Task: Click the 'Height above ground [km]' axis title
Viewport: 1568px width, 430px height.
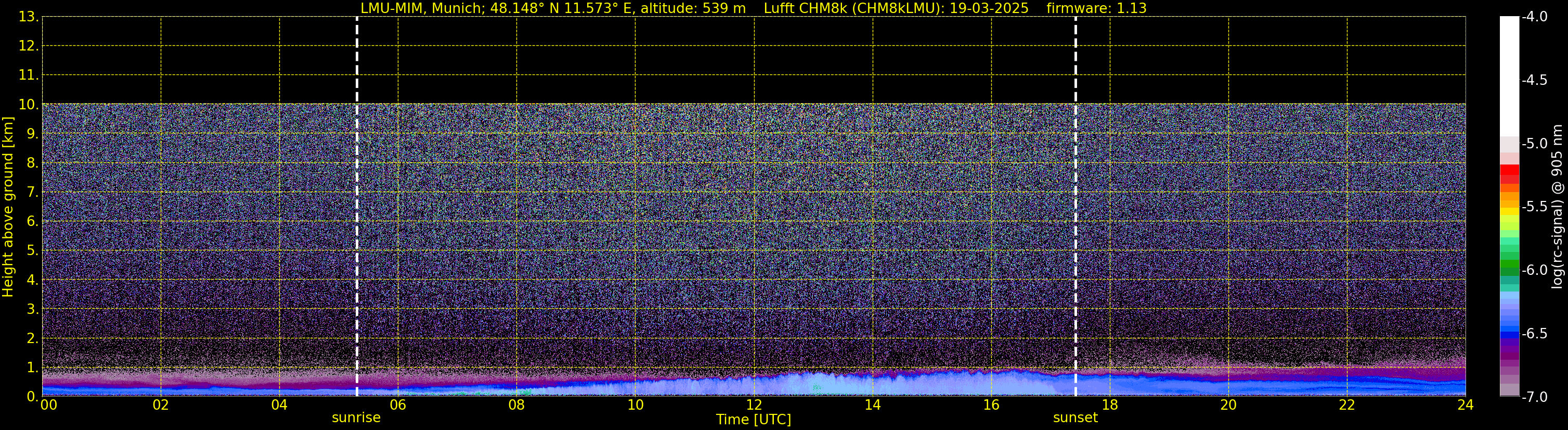Action: 8,207
